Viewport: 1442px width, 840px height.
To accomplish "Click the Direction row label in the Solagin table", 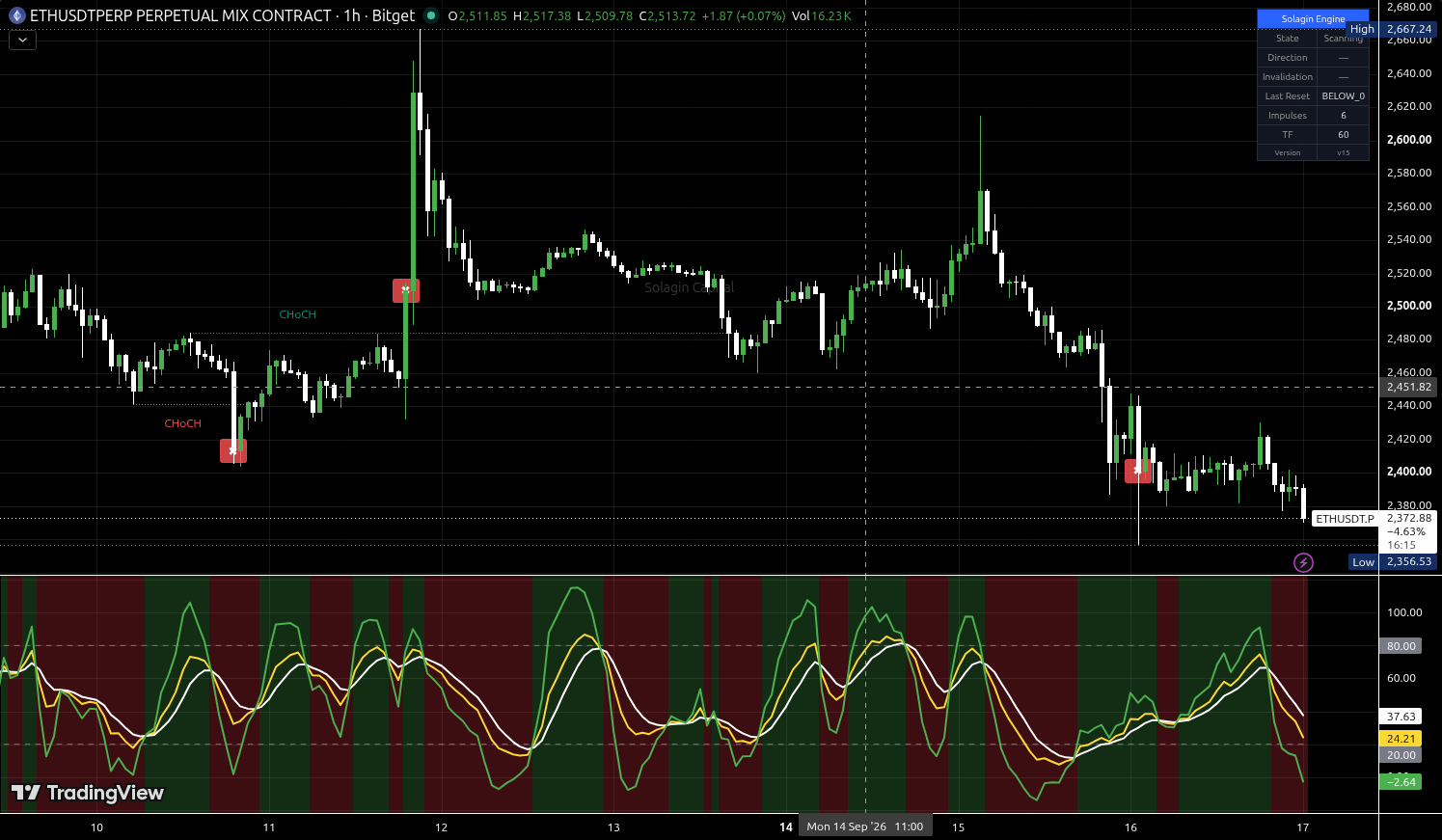I will pos(1288,58).
